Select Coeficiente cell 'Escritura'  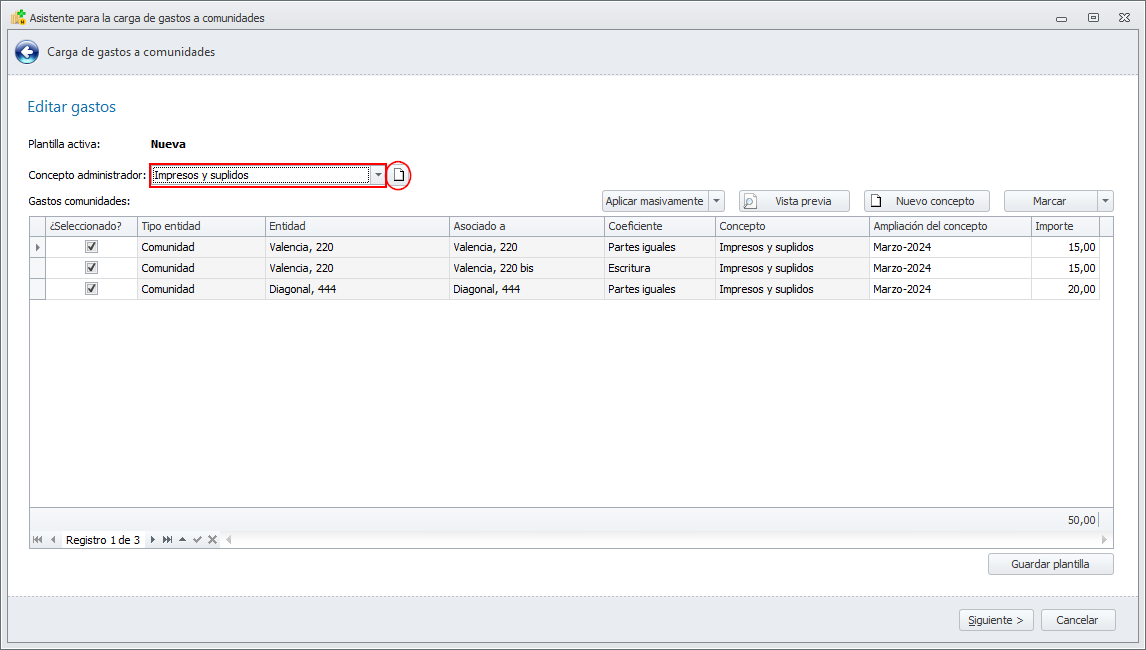click(660, 268)
